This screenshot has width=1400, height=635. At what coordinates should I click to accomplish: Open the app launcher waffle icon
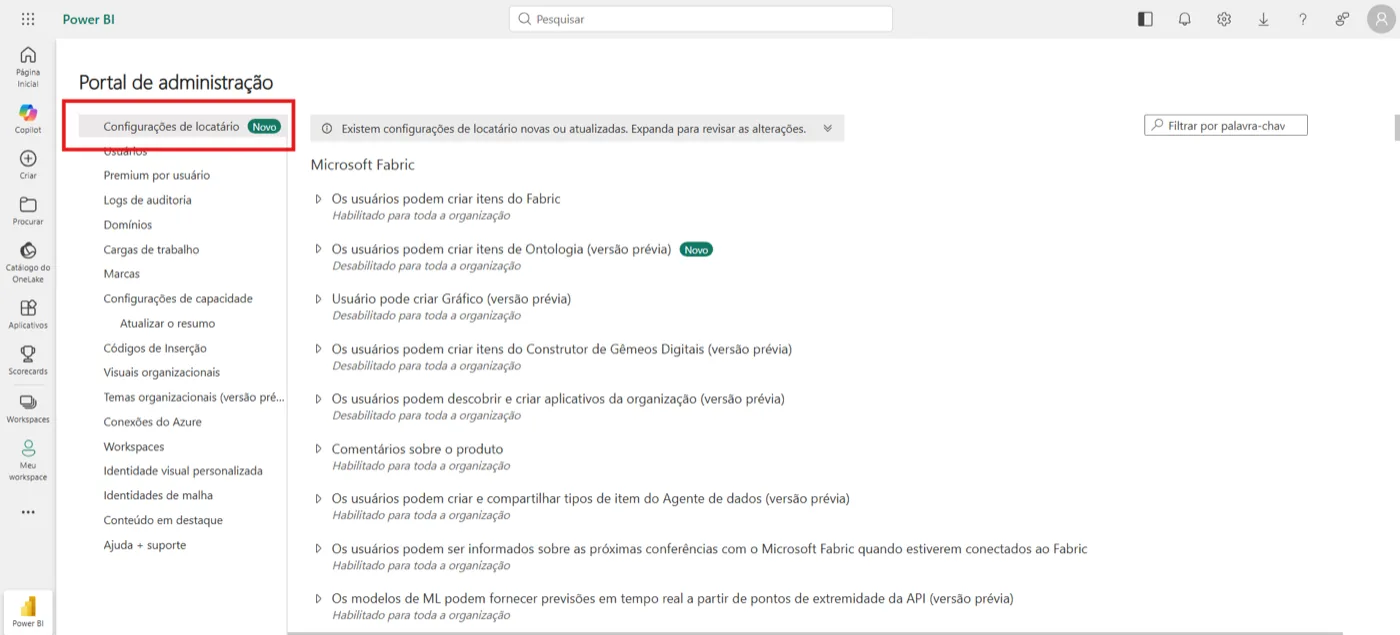tap(28, 19)
